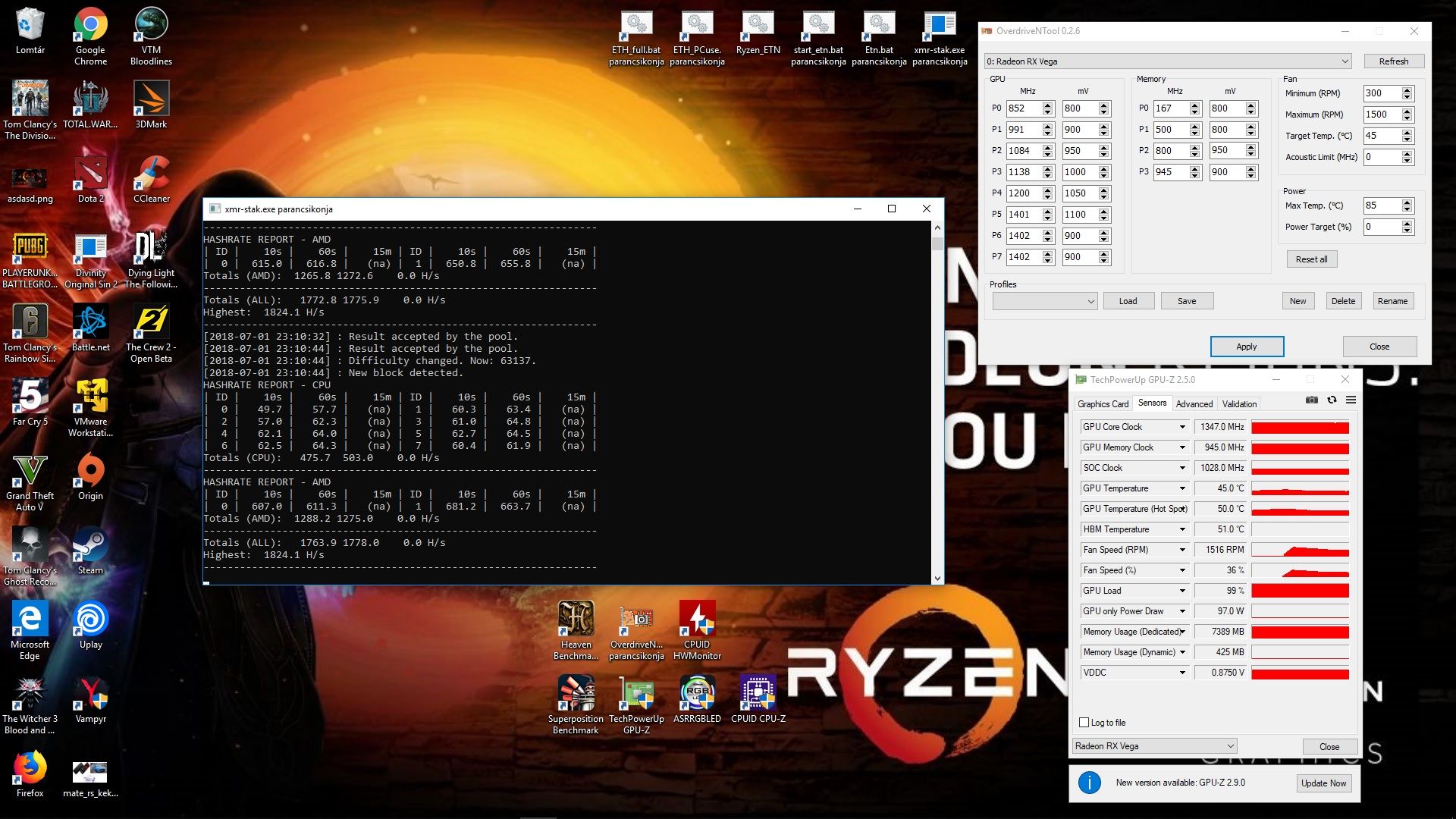Viewport: 1456px width, 819px height.
Task: Select the Microsoft Edge desktop icon
Action: coord(30,631)
